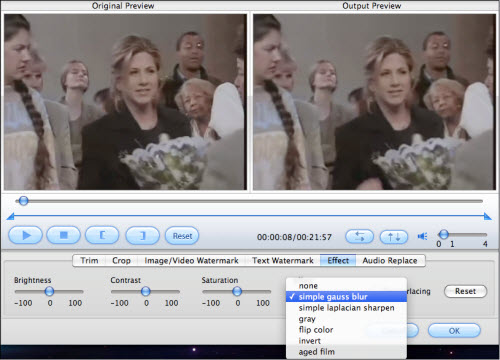Click the timecode 00:00:08/00:21:57

(x=294, y=237)
